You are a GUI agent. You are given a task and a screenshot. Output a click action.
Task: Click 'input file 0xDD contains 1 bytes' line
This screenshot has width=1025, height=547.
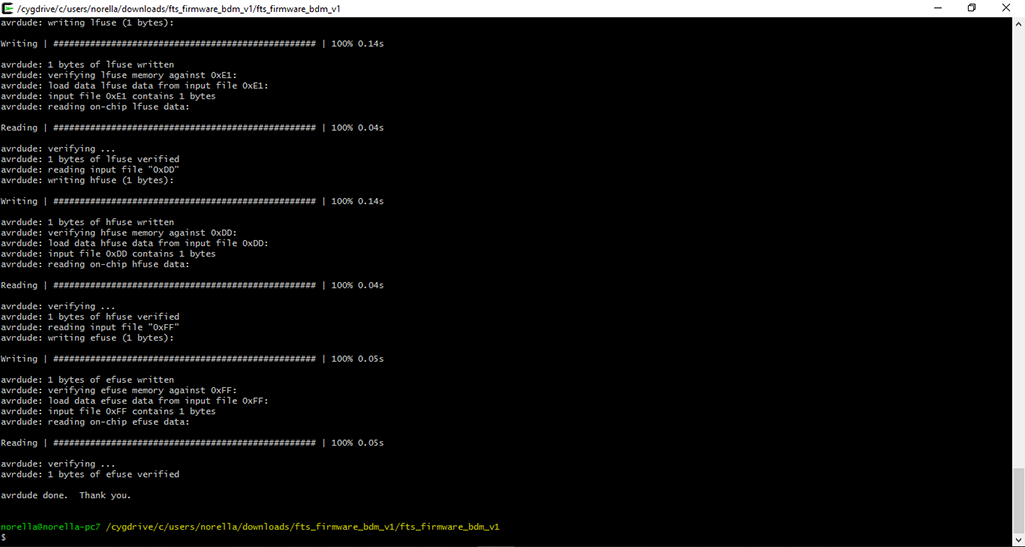(x=108, y=254)
